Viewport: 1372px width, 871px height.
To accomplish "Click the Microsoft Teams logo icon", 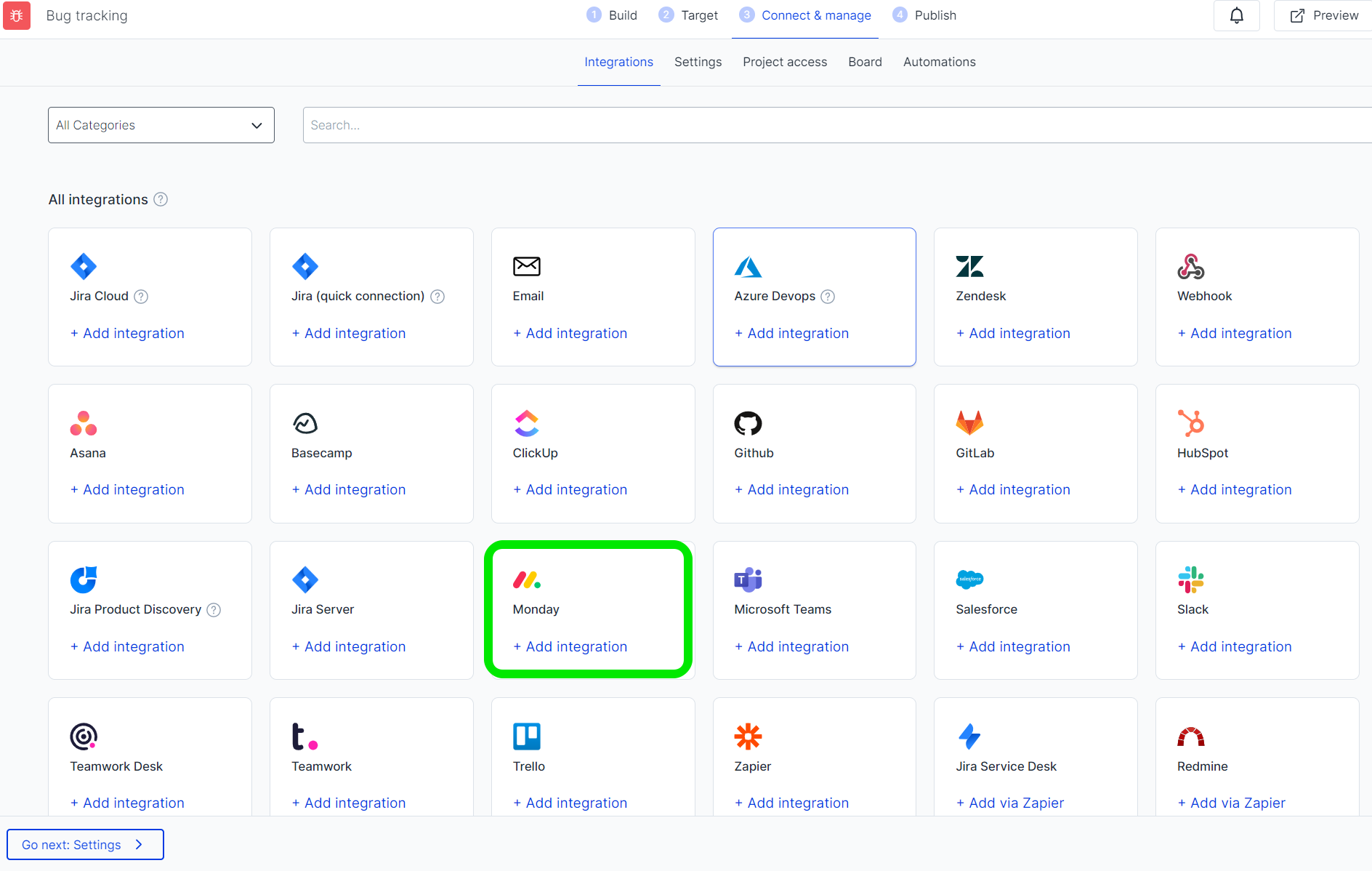I will coord(748,579).
